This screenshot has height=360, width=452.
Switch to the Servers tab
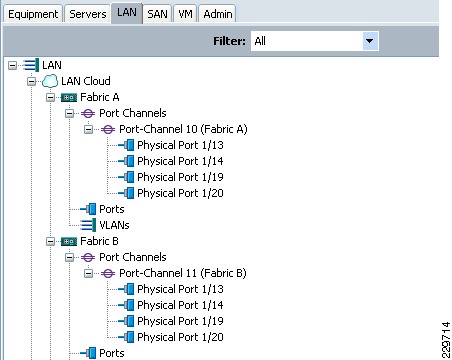(x=88, y=14)
